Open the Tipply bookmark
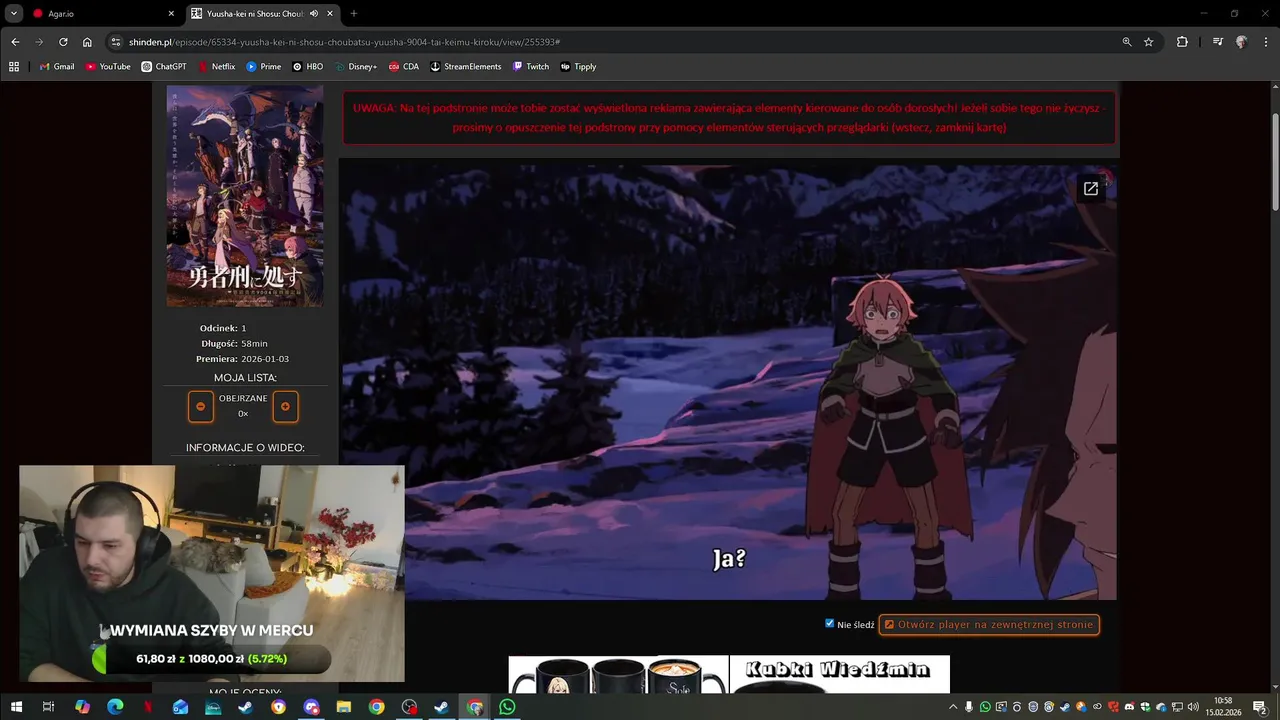The image size is (1280, 720). [x=579, y=67]
